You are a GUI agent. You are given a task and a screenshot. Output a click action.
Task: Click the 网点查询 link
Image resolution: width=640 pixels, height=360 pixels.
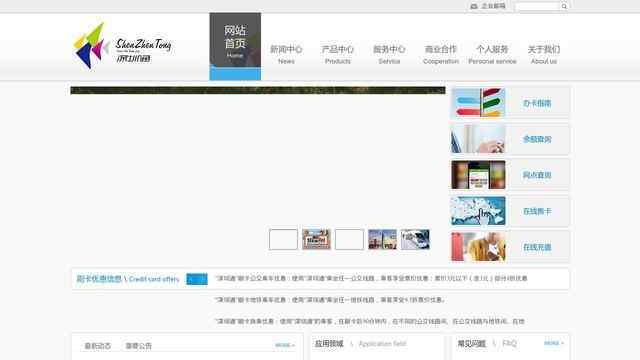[537, 175]
